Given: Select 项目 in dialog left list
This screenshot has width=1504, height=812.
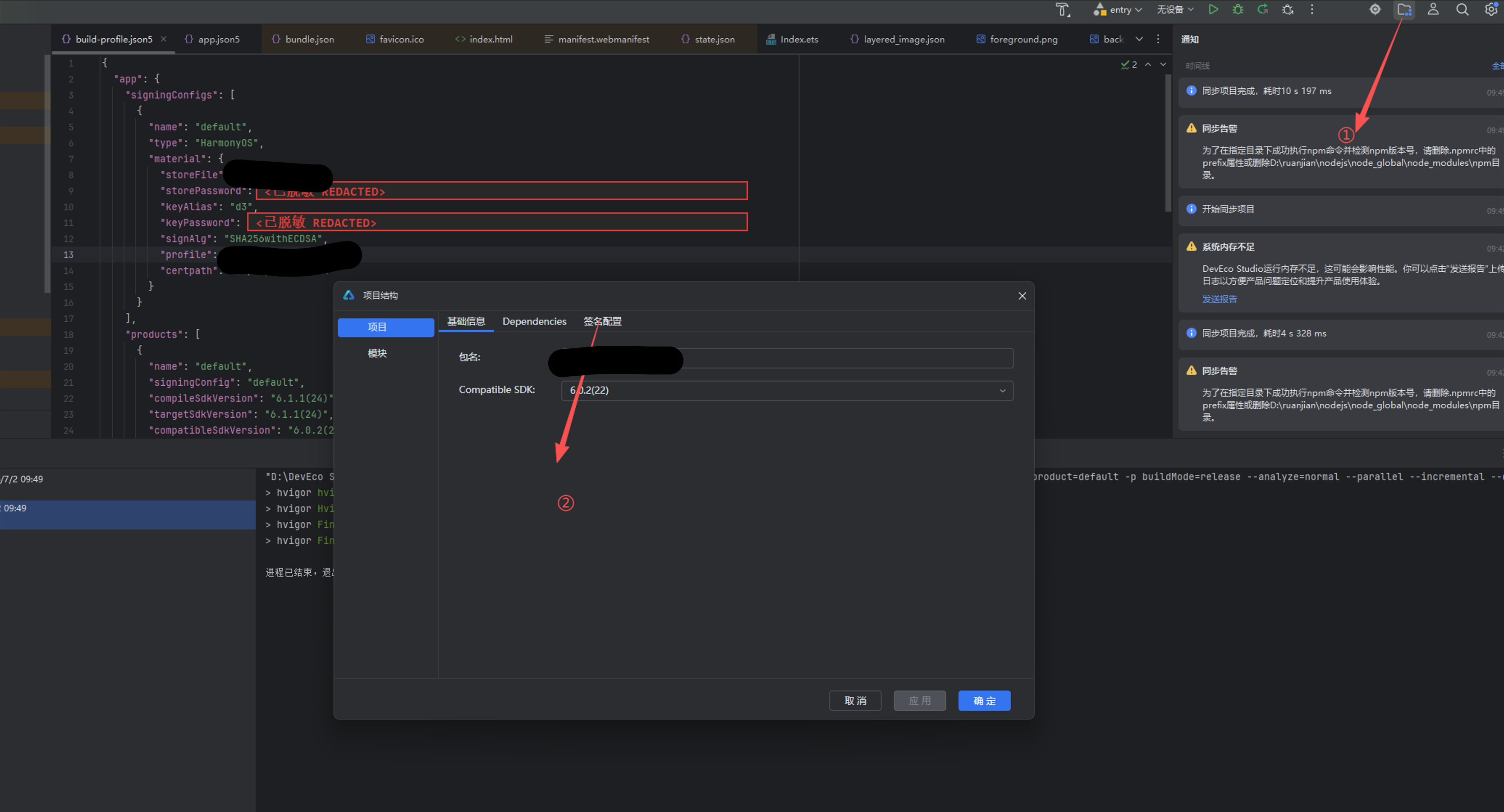Looking at the screenshot, I should (x=386, y=327).
